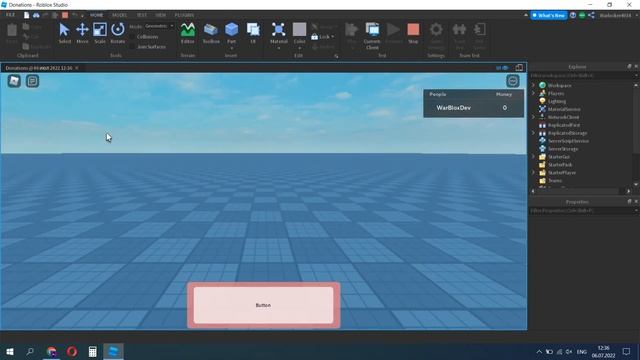Open the Terrain Editor
Screen dimensions: 640x360
coord(188,33)
